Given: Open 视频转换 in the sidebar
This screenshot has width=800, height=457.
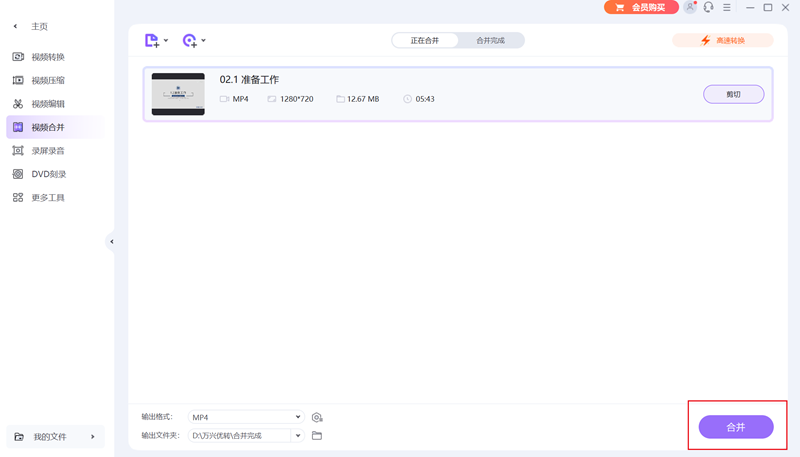Looking at the screenshot, I should coord(48,57).
